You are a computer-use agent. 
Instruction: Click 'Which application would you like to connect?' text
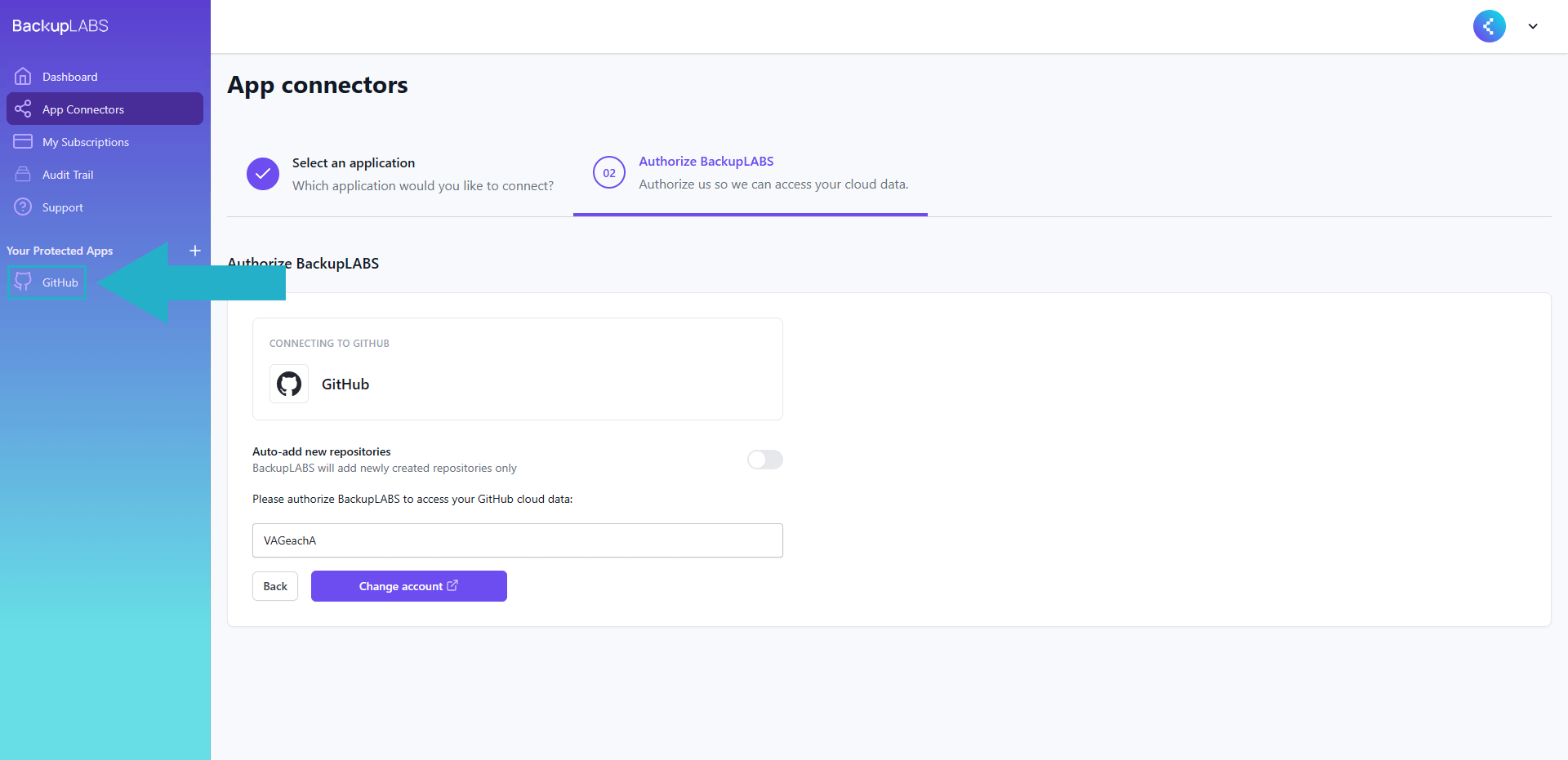tap(423, 186)
